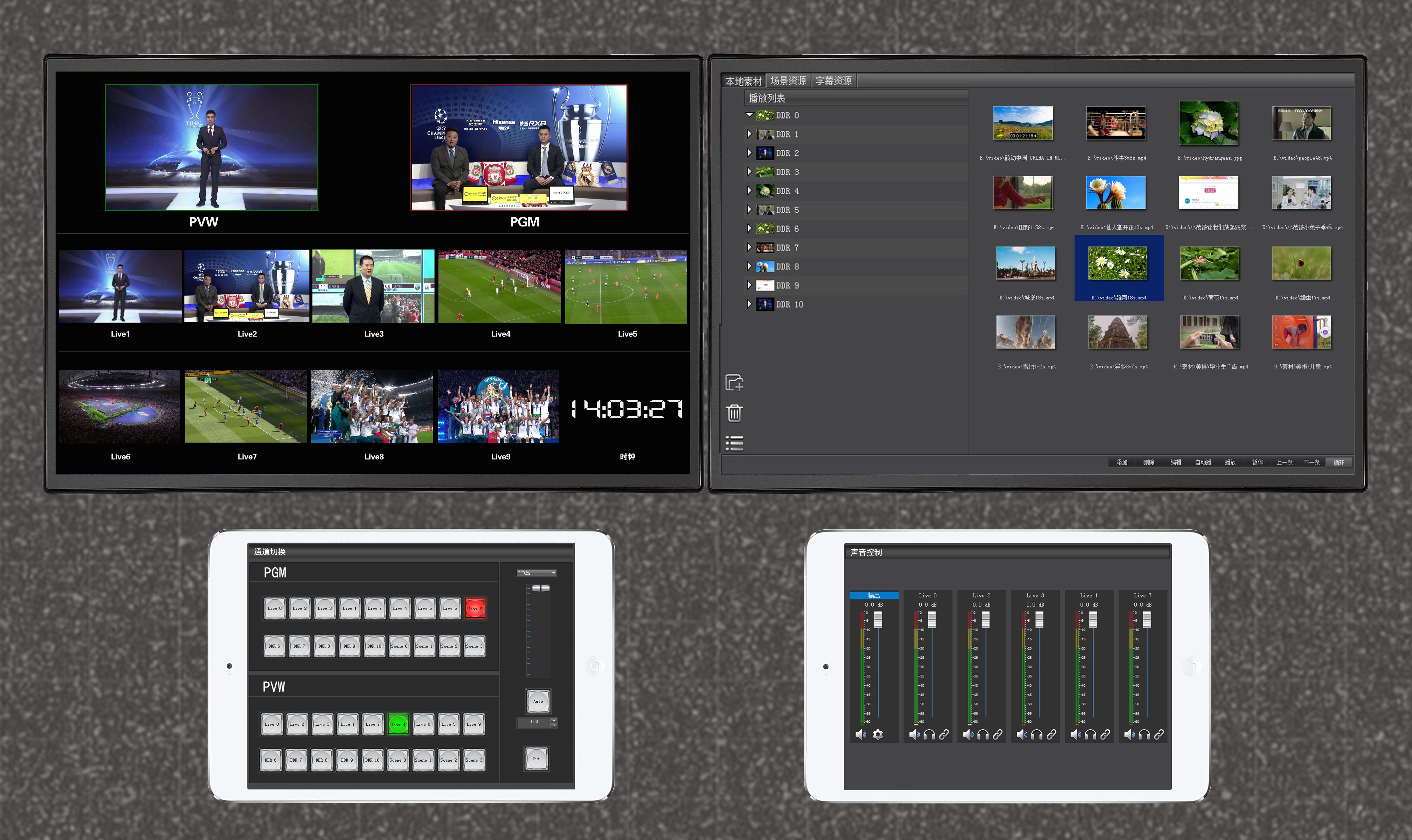Click the output channel settings gear icon

tap(878, 734)
